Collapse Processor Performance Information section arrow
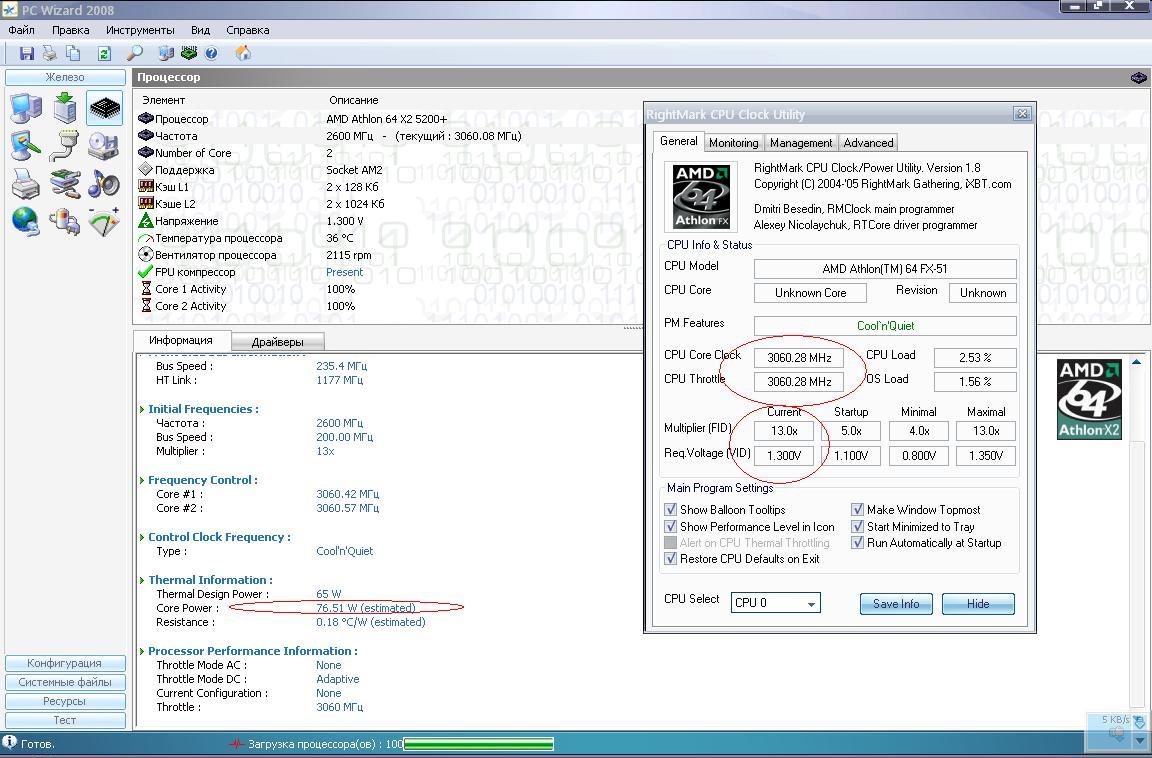Image resolution: width=1152 pixels, height=758 pixels. click(x=142, y=651)
